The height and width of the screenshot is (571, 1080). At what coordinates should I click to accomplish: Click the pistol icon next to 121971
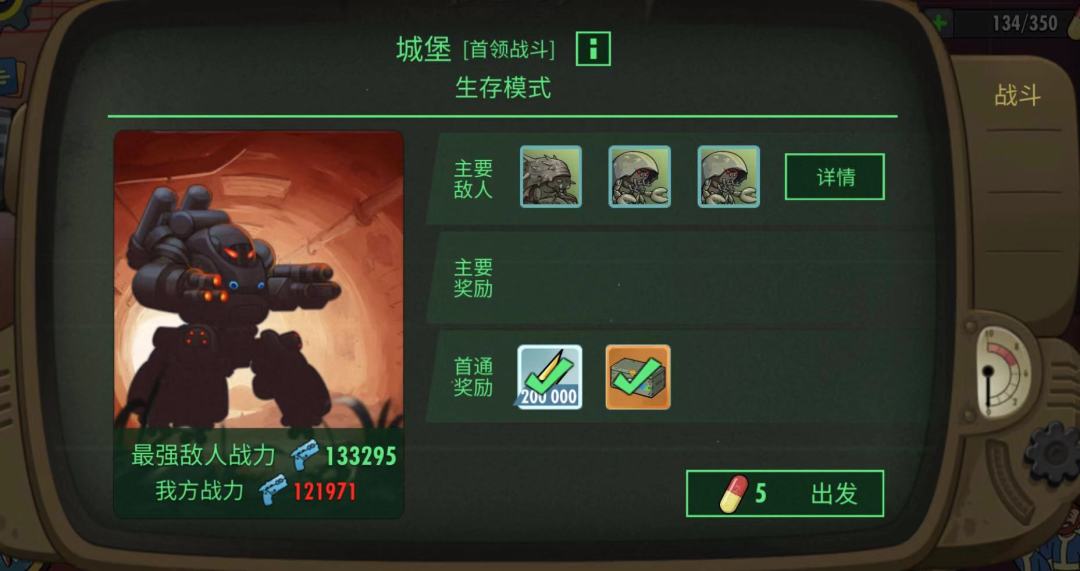(x=272, y=491)
